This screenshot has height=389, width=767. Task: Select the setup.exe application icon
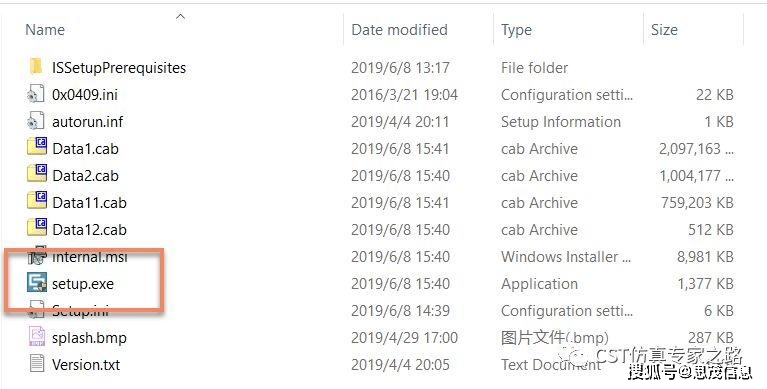37,283
